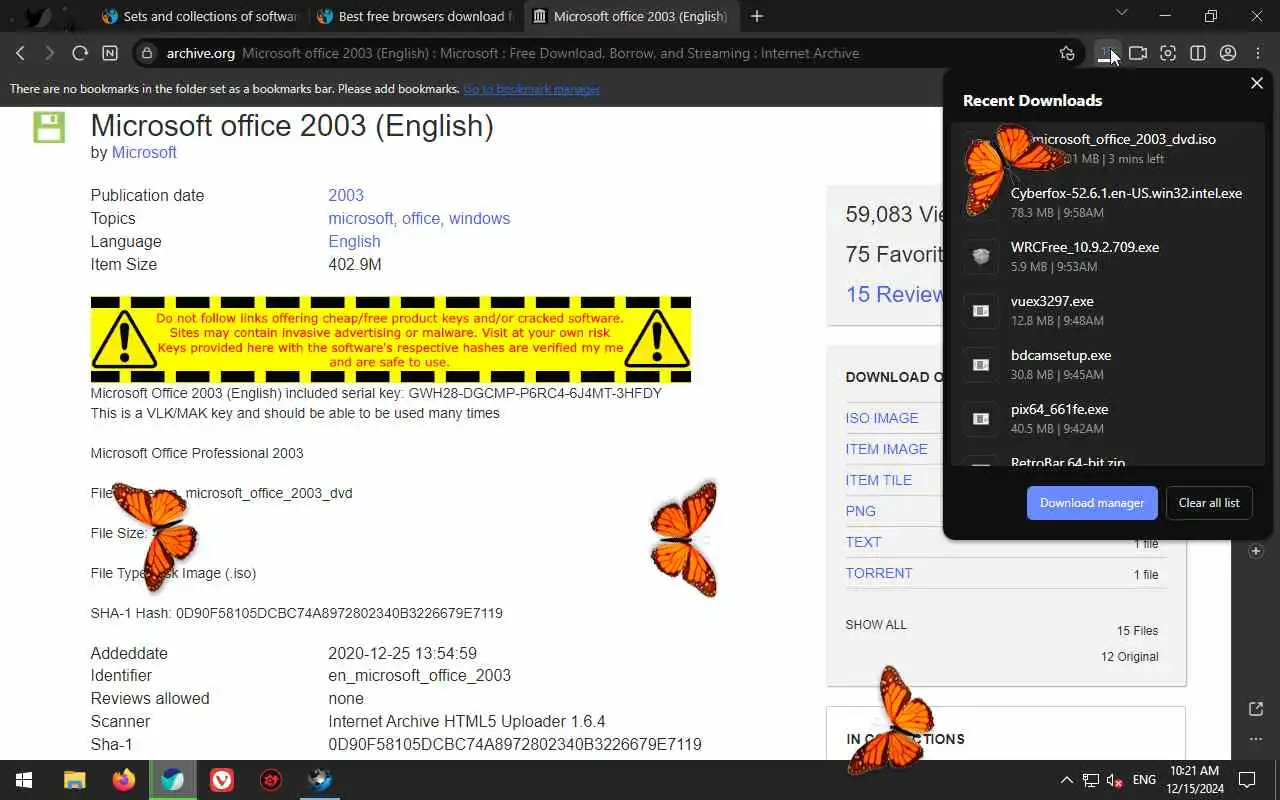Open vuex3297.exe file icon
This screenshot has height=800, width=1280.
pos(981,311)
